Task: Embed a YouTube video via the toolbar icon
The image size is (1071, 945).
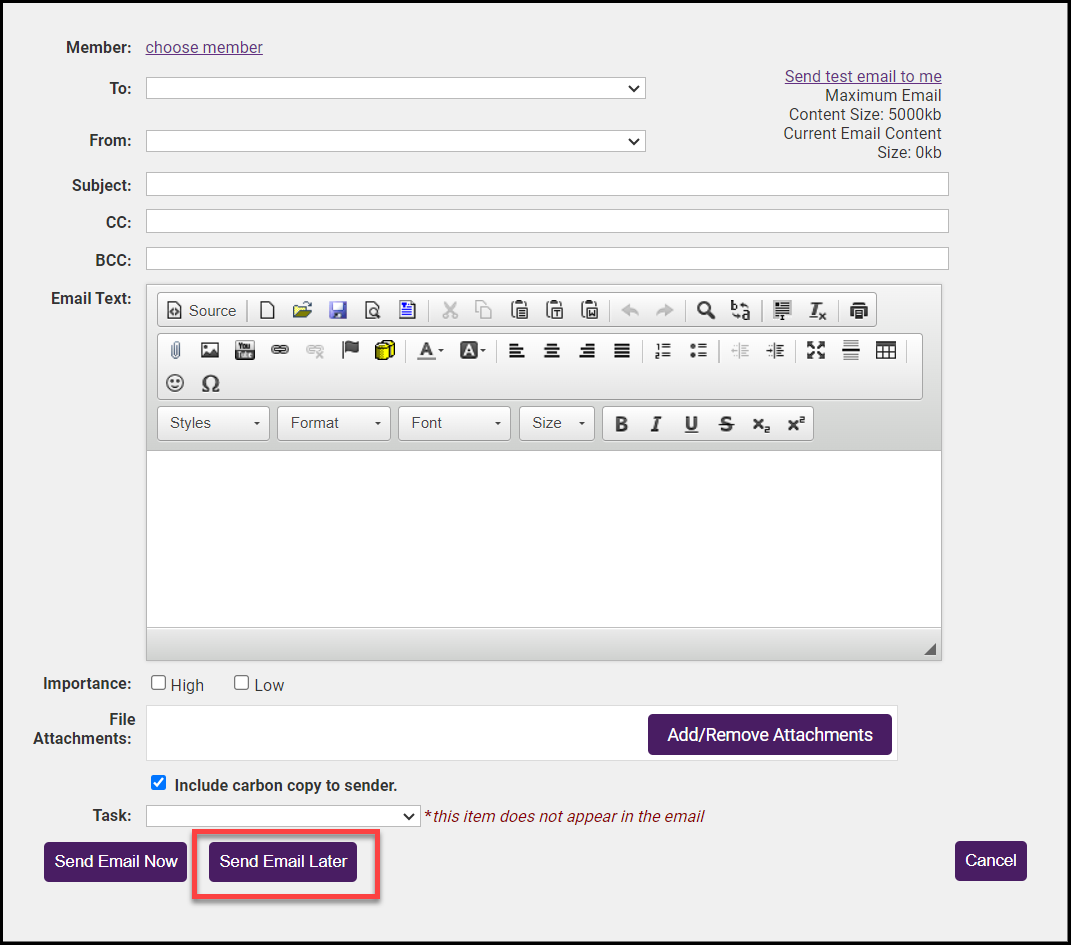Action: [x=245, y=350]
